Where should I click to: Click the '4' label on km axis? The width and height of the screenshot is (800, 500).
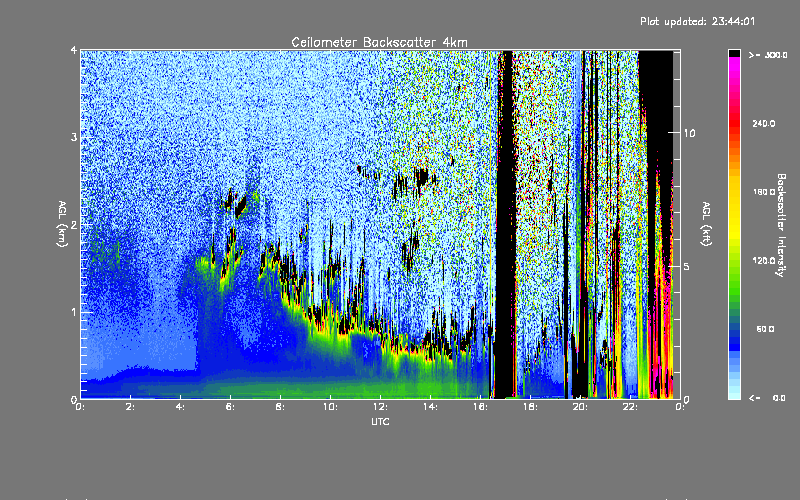point(74,50)
